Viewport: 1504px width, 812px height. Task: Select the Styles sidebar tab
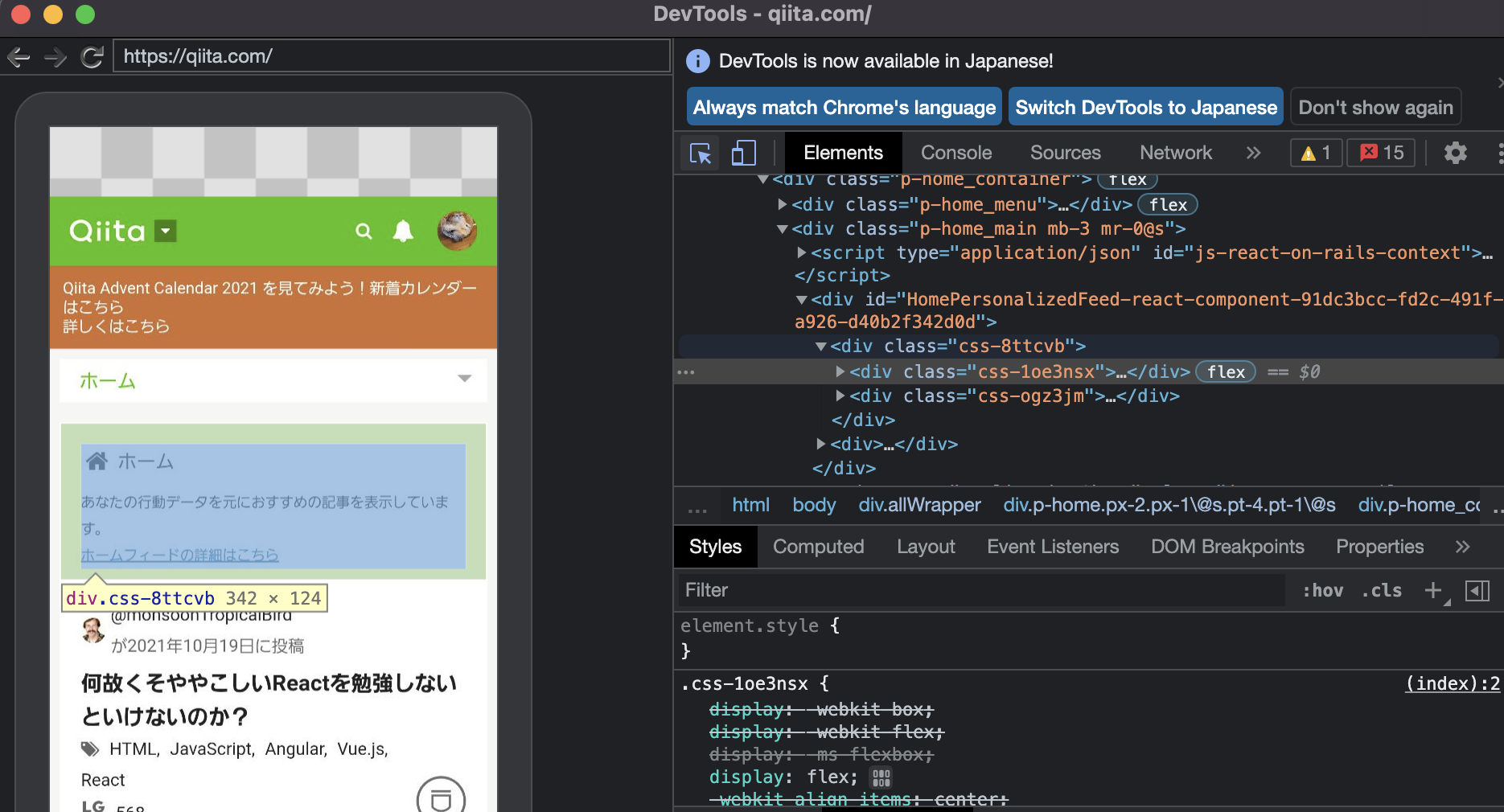(716, 547)
